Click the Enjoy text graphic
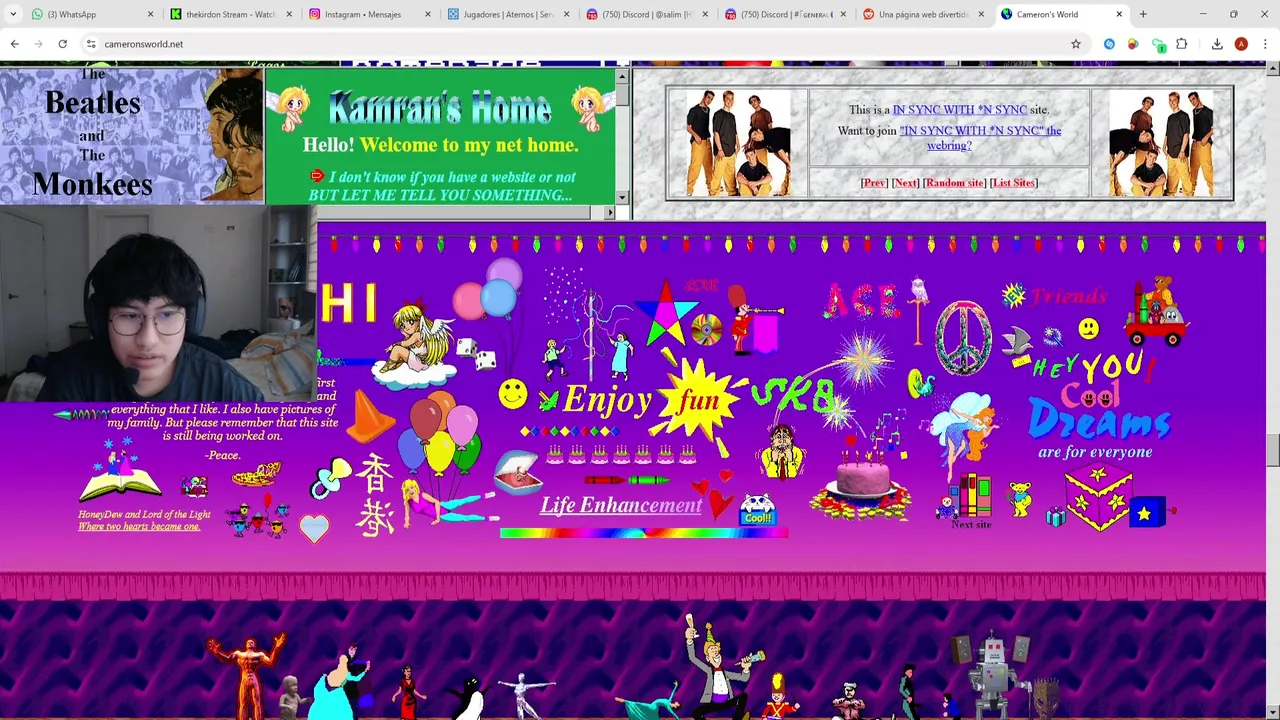Viewport: 1280px width, 720px height. 607,399
